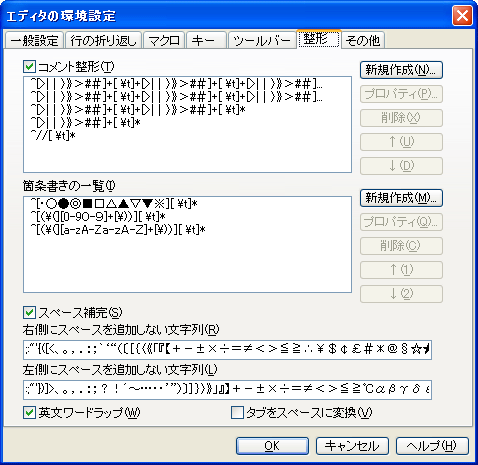The height and width of the screenshot is (465, 478).
Task: Click the 右側にスペースを追加しない文字列(R) field
Action: (x=227, y=350)
